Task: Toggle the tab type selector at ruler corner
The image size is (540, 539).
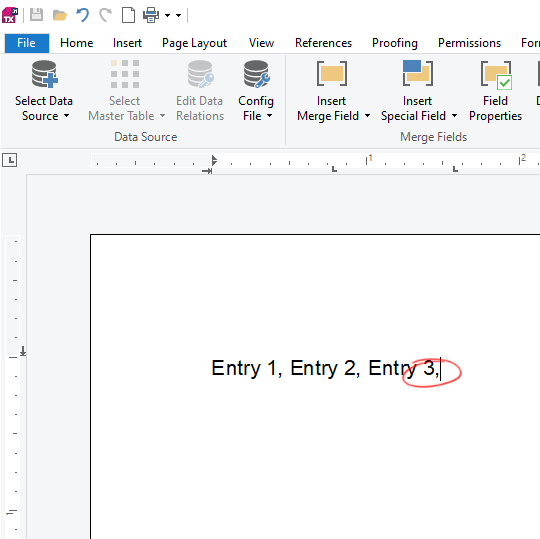Action: [x=10, y=160]
